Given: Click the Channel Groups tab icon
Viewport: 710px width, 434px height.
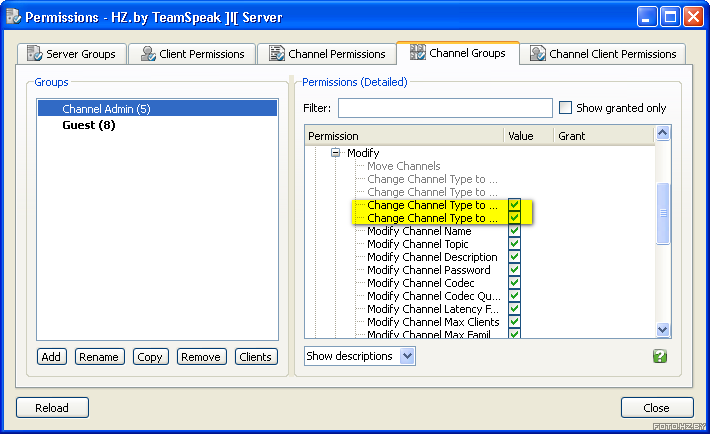Looking at the screenshot, I should coord(416,52).
